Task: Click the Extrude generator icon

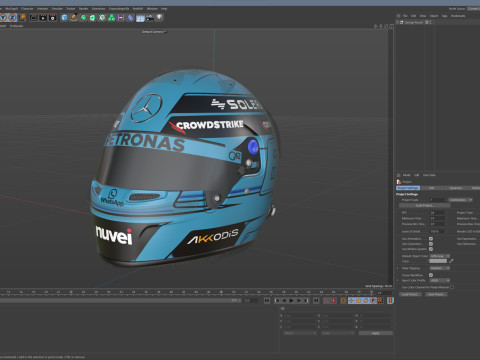Action: [x=92, y=18]
